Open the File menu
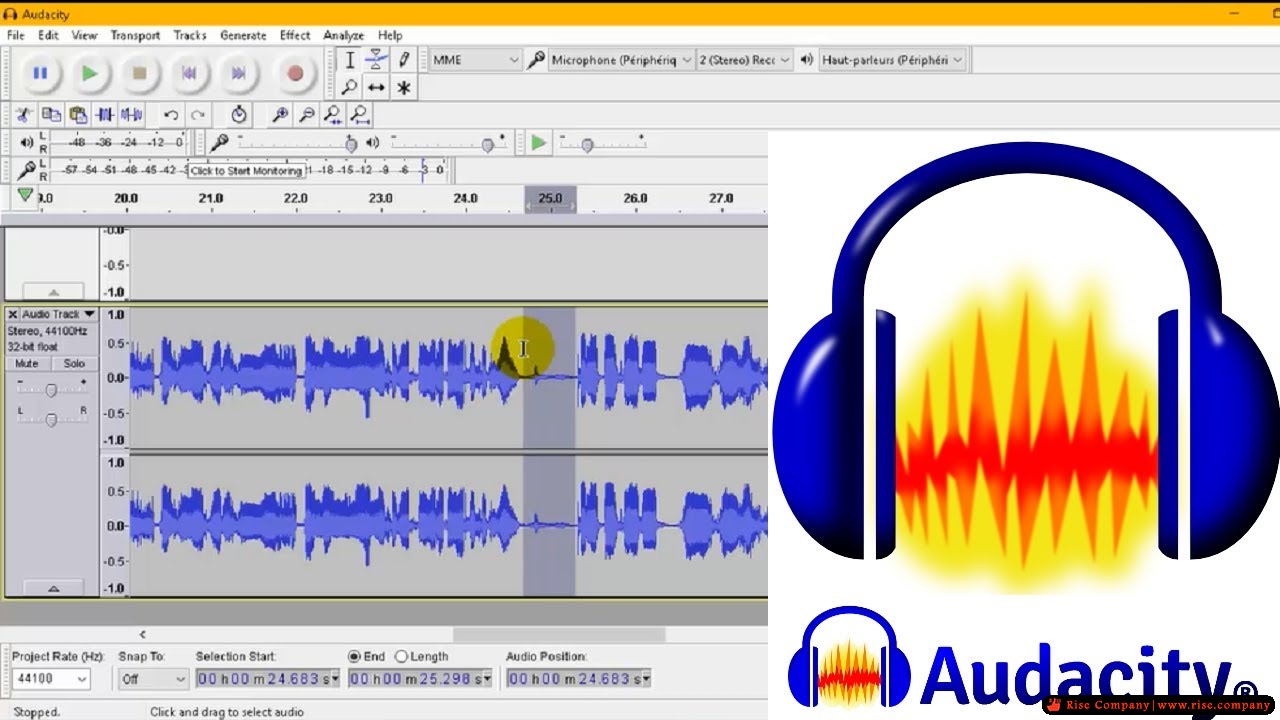The image size is (1280, 720). pyautogui.click(x=16, y=35)
